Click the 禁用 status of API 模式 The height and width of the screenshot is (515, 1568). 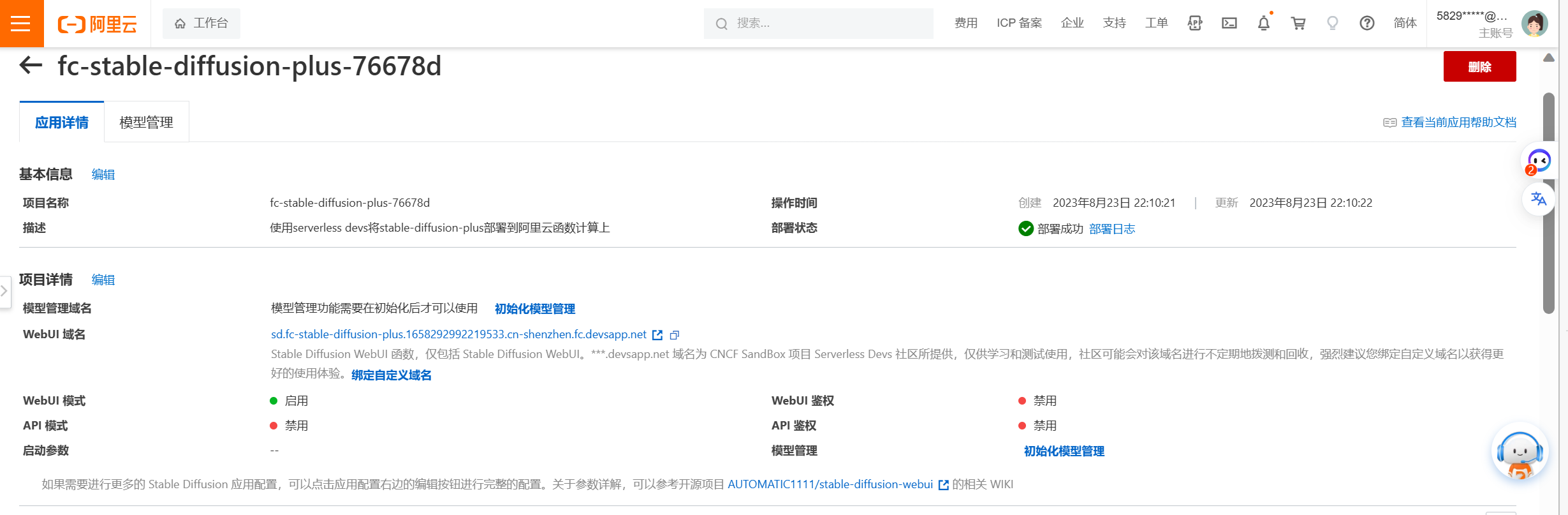click(x=297, y=426)
